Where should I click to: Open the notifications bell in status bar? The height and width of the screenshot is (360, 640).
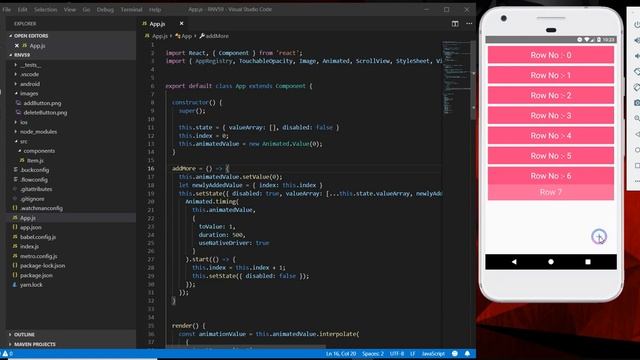pyautogui.click(x=467, y=353)
